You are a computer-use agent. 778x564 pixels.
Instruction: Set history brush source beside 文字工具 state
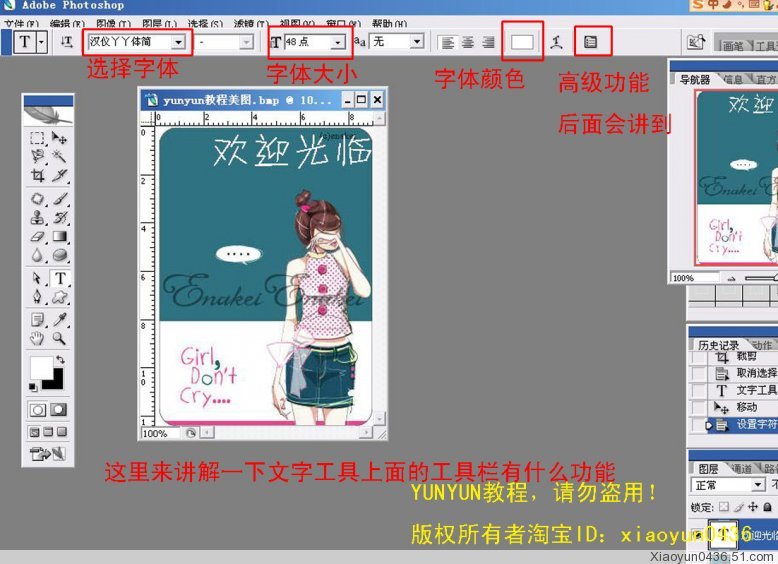coord(699,391)
